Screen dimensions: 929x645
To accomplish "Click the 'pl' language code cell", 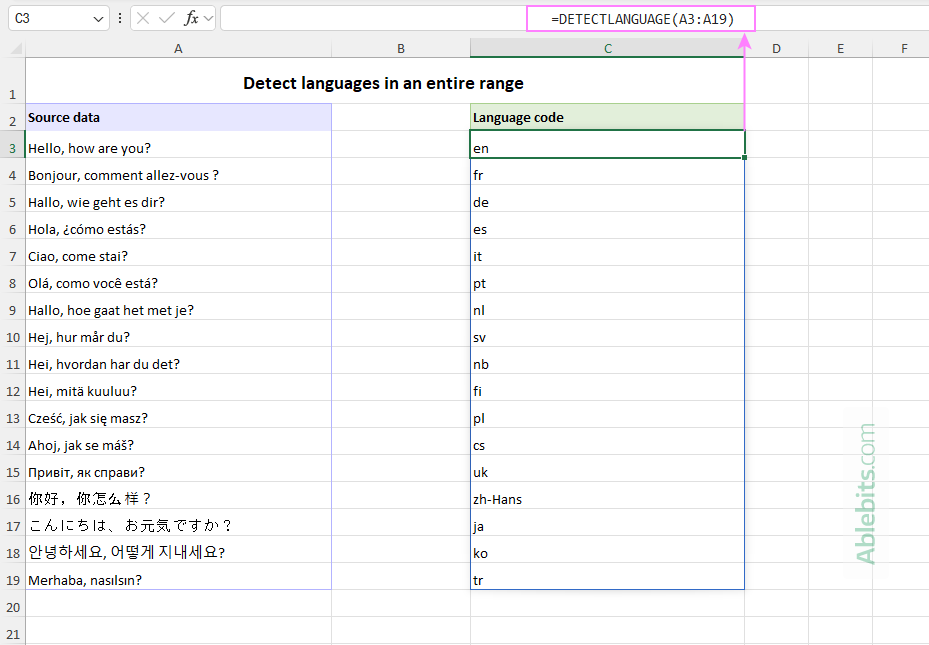I will [607, 415].
